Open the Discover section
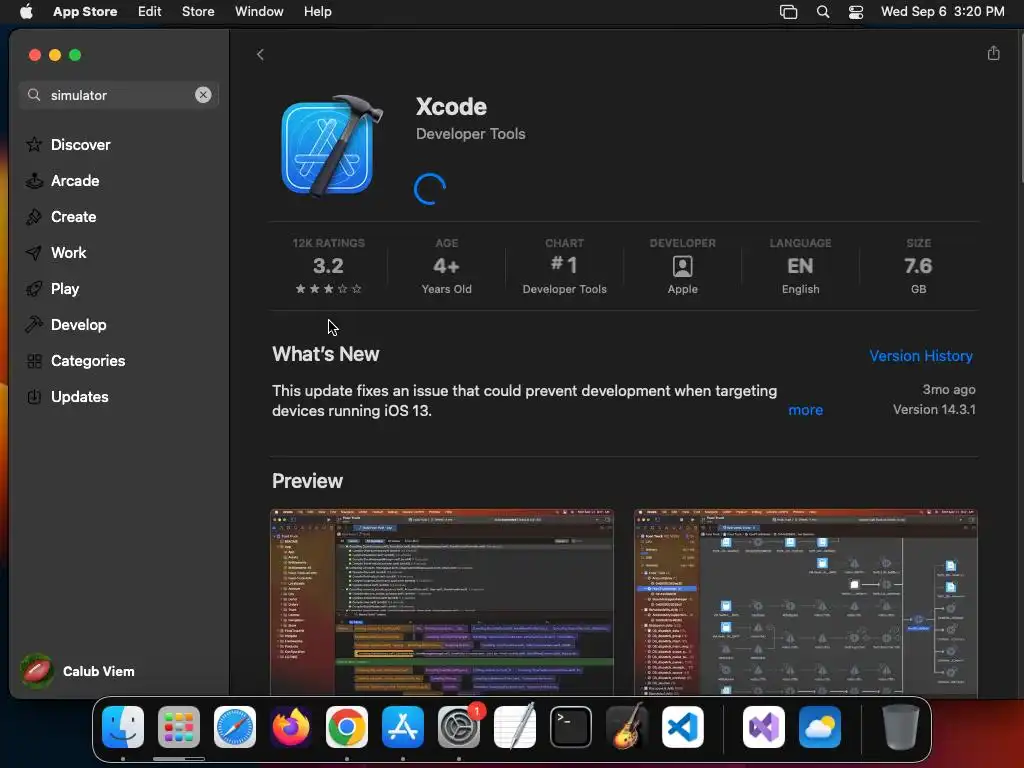The image size is (1024, 768). click(68, 144)
